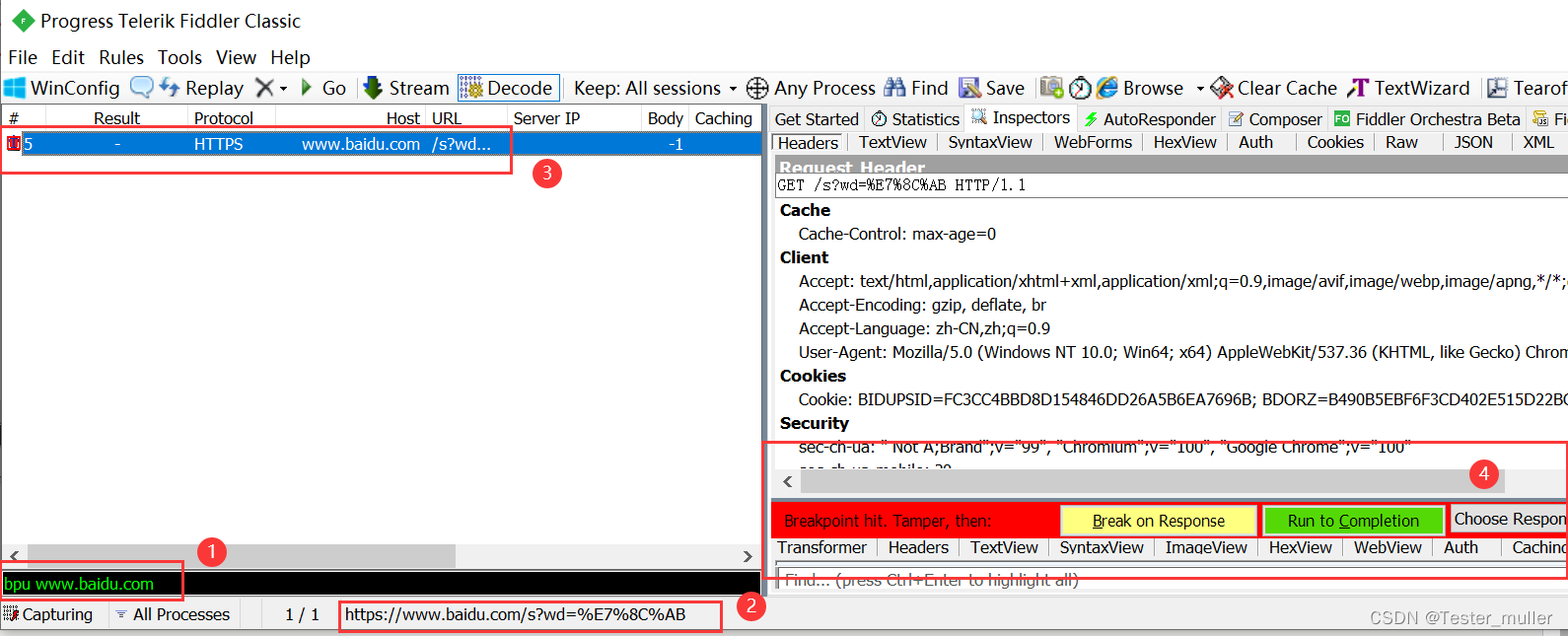This screenshot has width=1568, height=636.
Task: Select the request SyntaxView tab
Action: [x=990, y=142]
